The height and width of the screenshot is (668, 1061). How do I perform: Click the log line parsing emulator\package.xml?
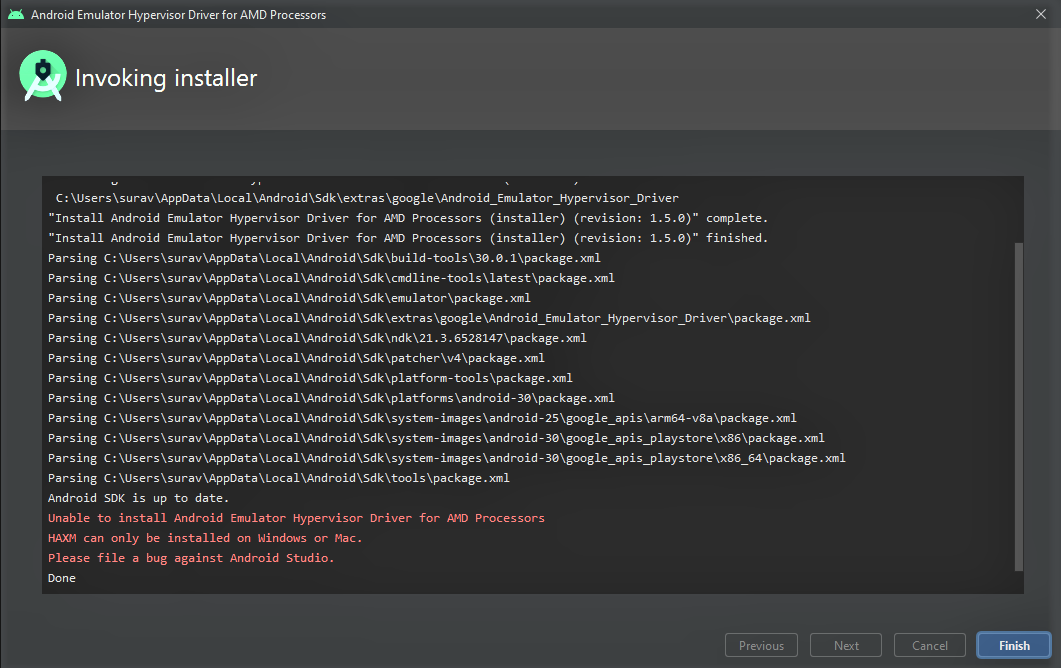click(x=289, y=298)
